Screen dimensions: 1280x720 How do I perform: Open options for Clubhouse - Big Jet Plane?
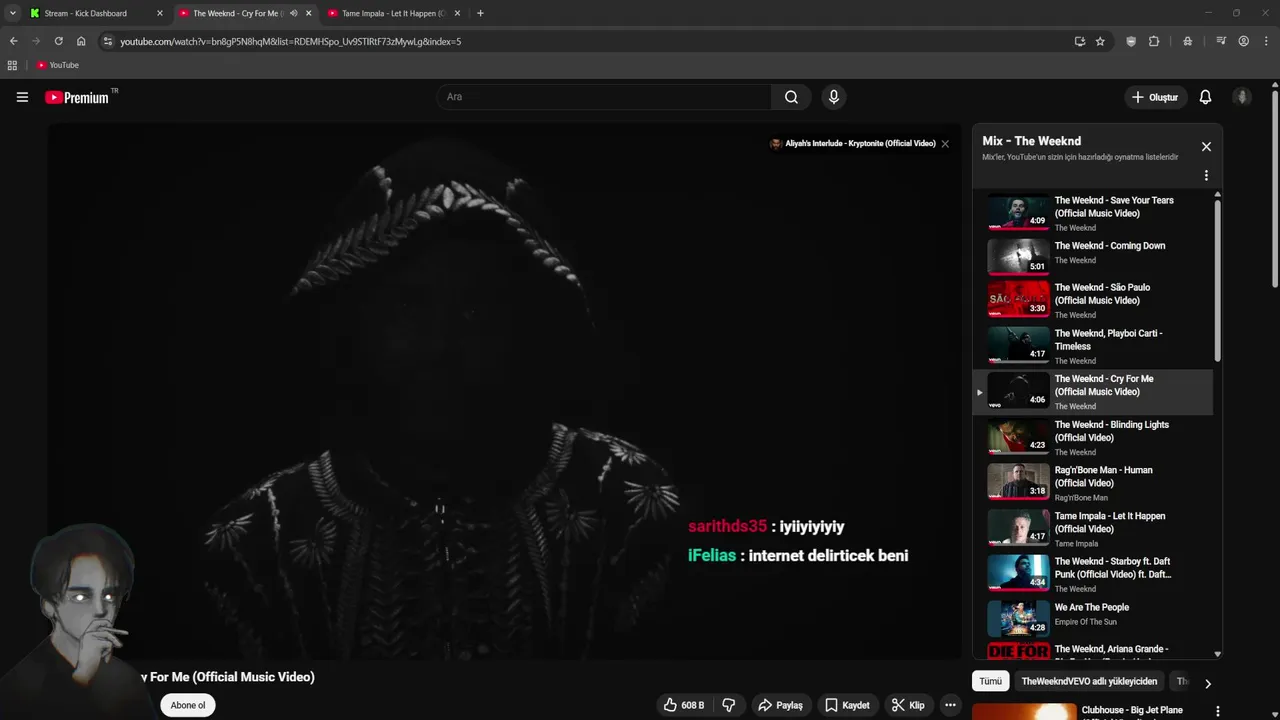coord(1217,711)
